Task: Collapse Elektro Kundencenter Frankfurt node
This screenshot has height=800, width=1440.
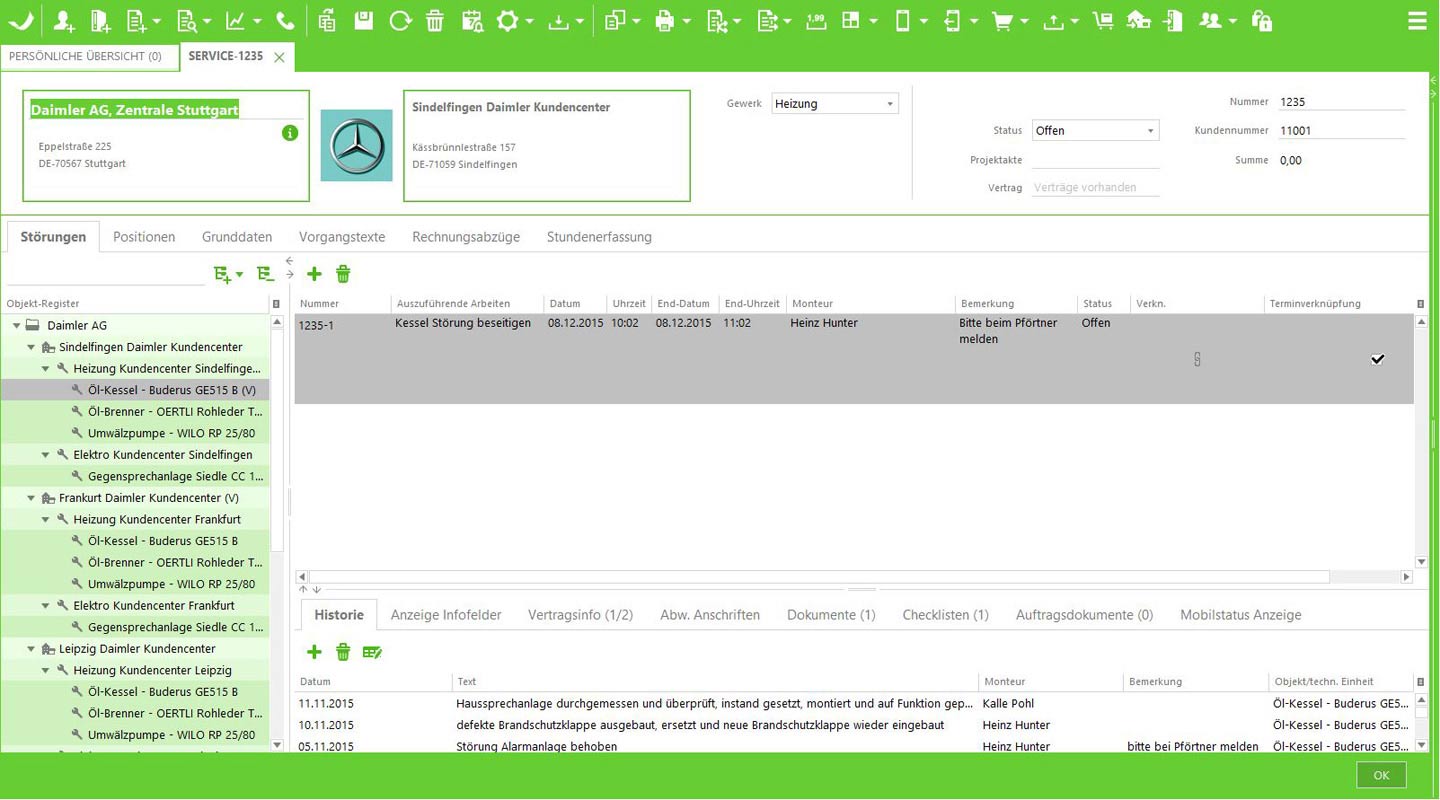Action: coord(45,606)
